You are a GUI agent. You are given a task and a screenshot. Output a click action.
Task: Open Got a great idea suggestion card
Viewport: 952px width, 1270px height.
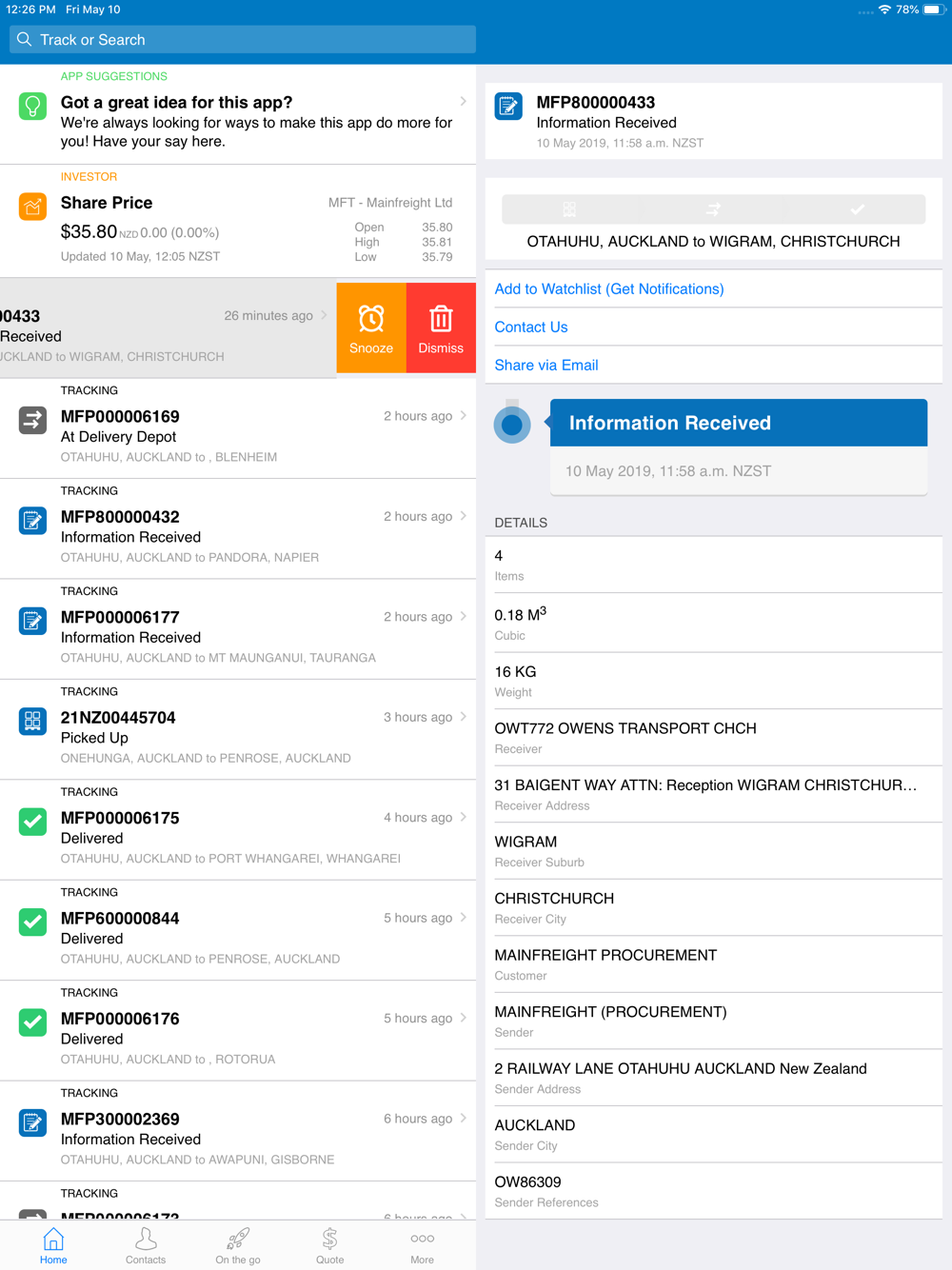(238, 114)
